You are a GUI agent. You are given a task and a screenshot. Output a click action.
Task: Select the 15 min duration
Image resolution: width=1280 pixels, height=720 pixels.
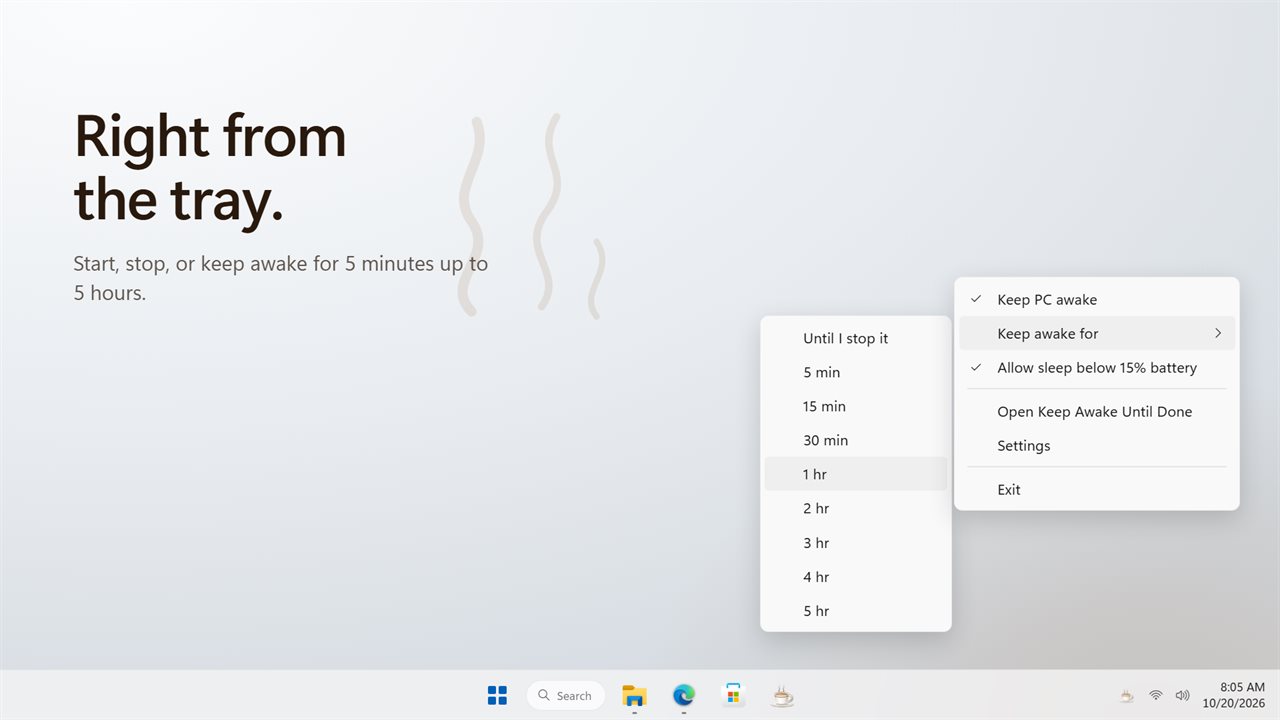856,406
